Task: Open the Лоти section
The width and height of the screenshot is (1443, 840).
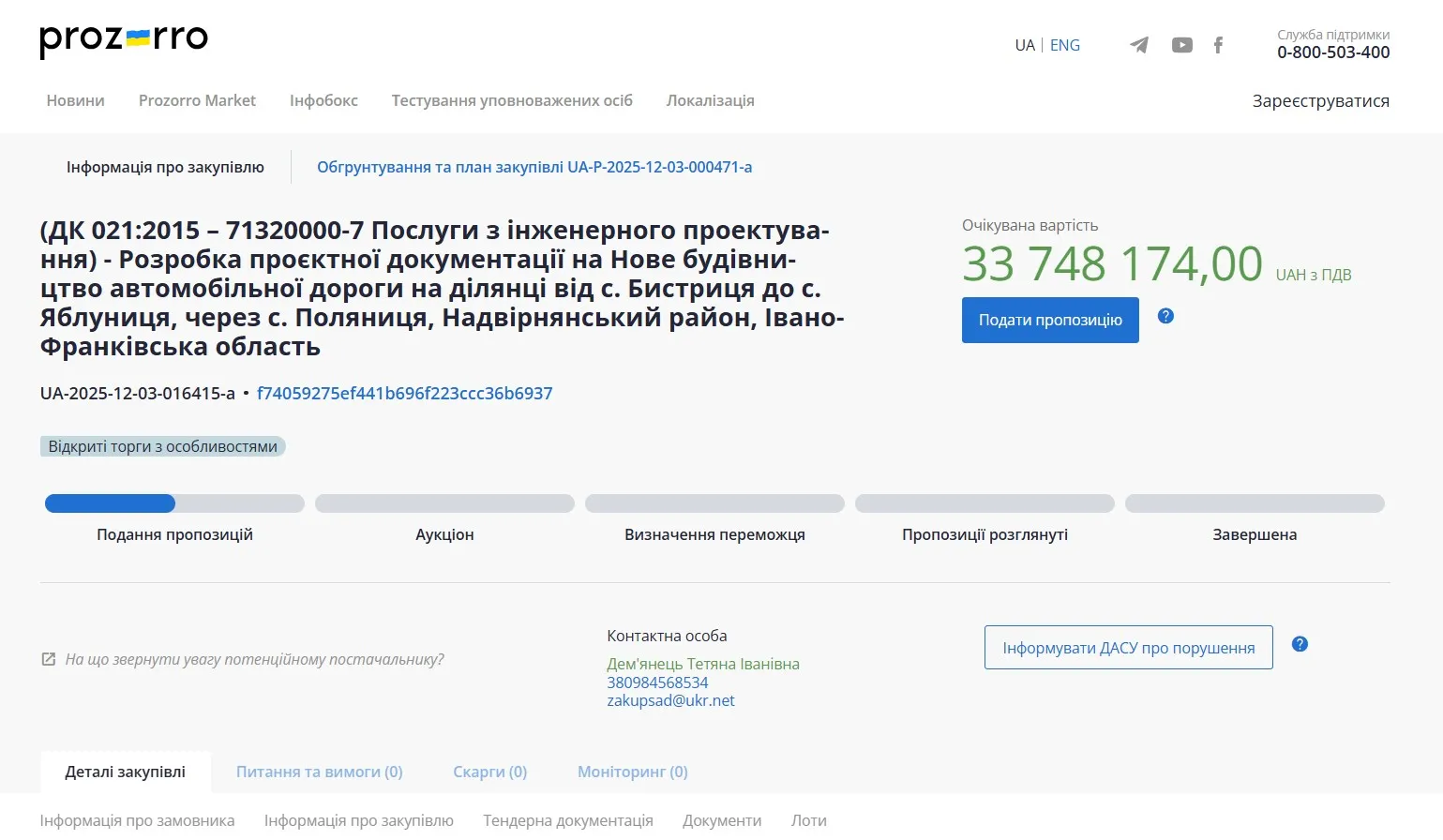Action: point(807,820)
